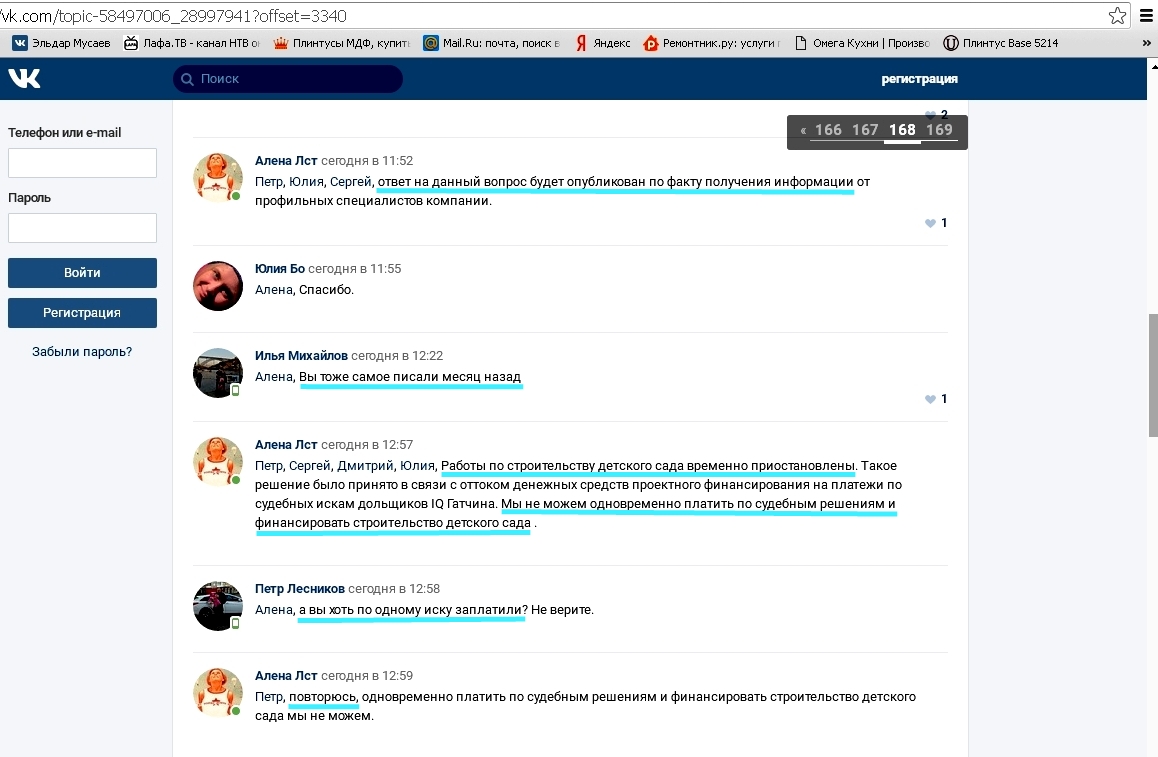1158x757 pixels.
Task: Open the Юлия Бо profile name
Action: [x=280, y=268]
